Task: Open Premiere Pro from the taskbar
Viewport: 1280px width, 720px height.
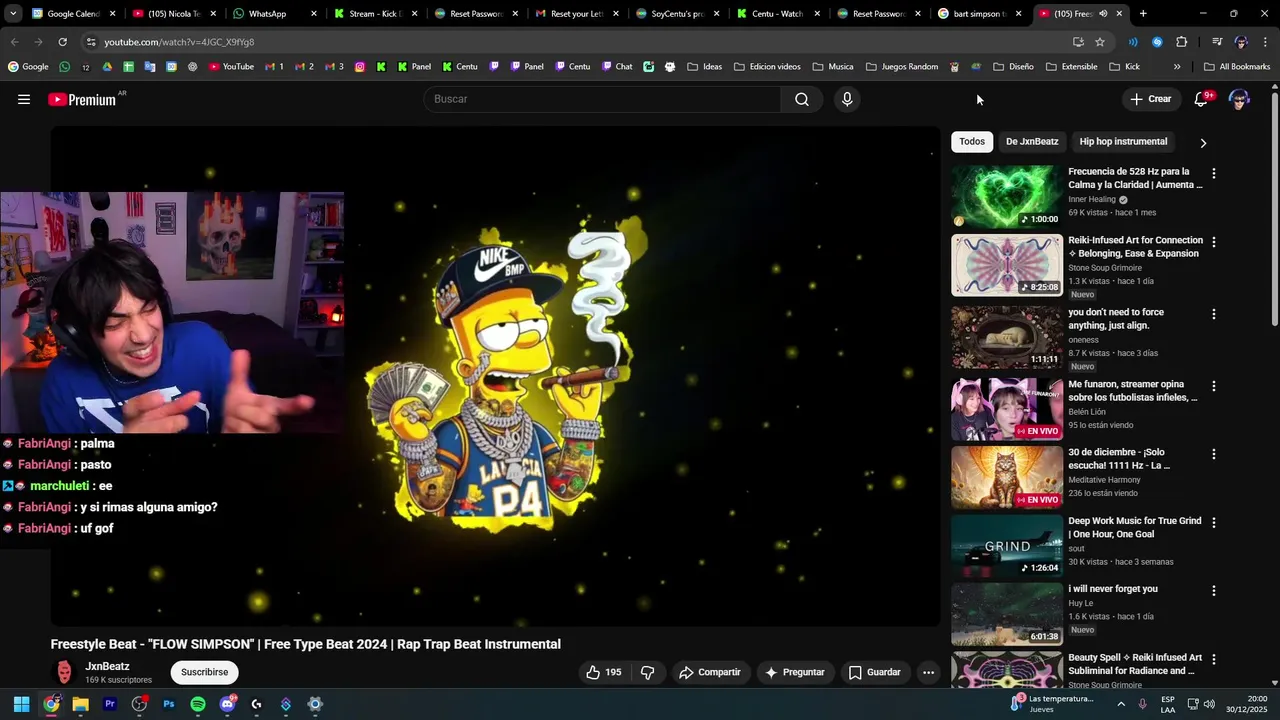Action: click(x=110, y=704)
